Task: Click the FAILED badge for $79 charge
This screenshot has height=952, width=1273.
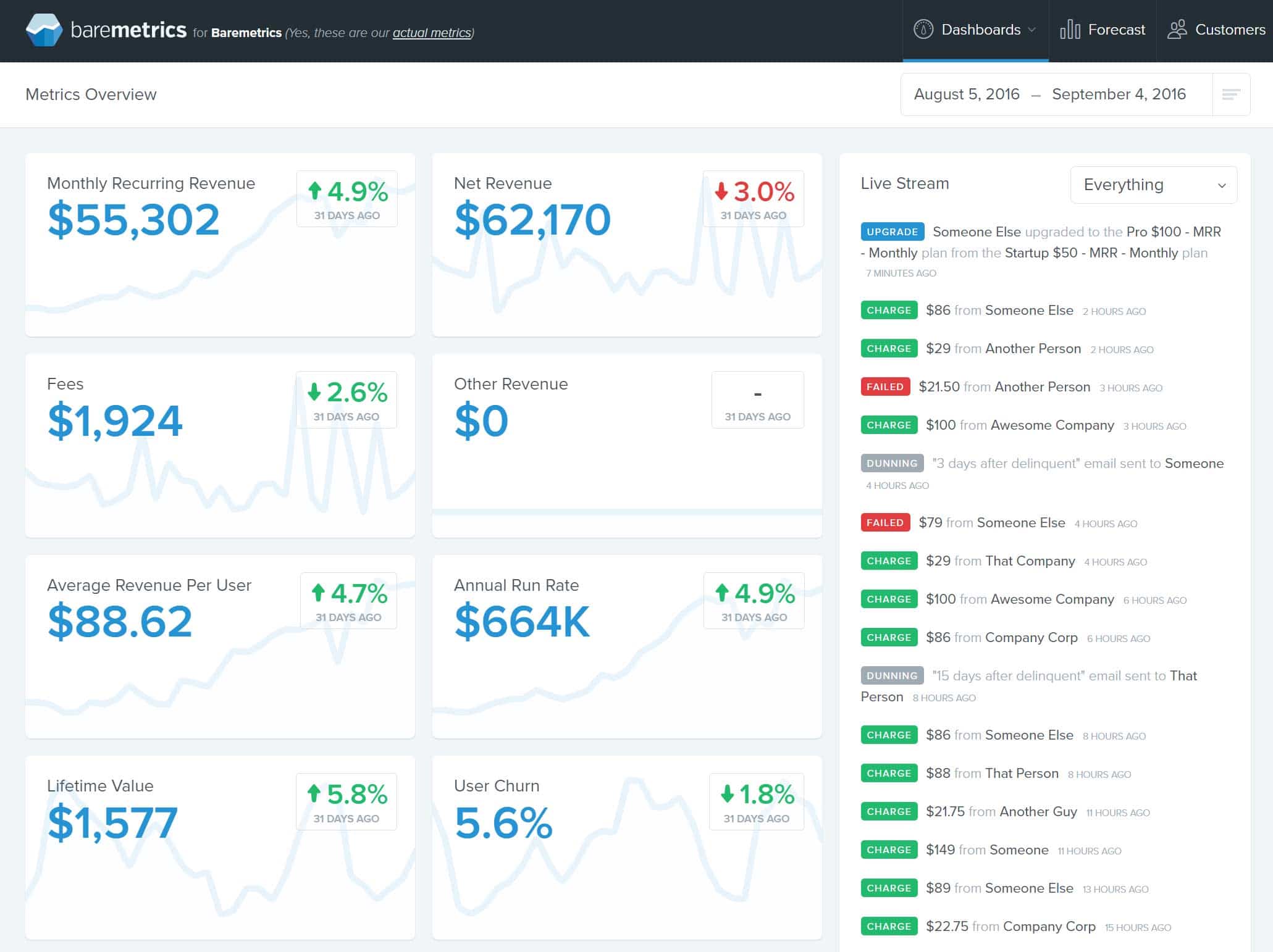Action: tap(885, 522)
